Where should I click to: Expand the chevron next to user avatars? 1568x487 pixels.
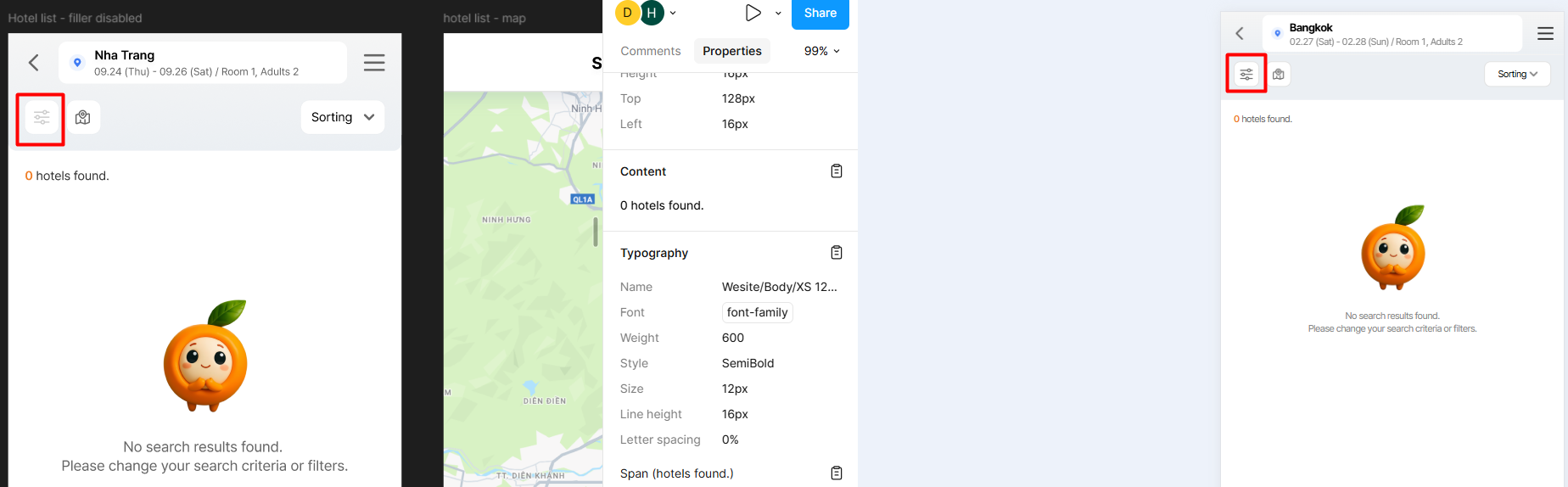click(673, 13)
